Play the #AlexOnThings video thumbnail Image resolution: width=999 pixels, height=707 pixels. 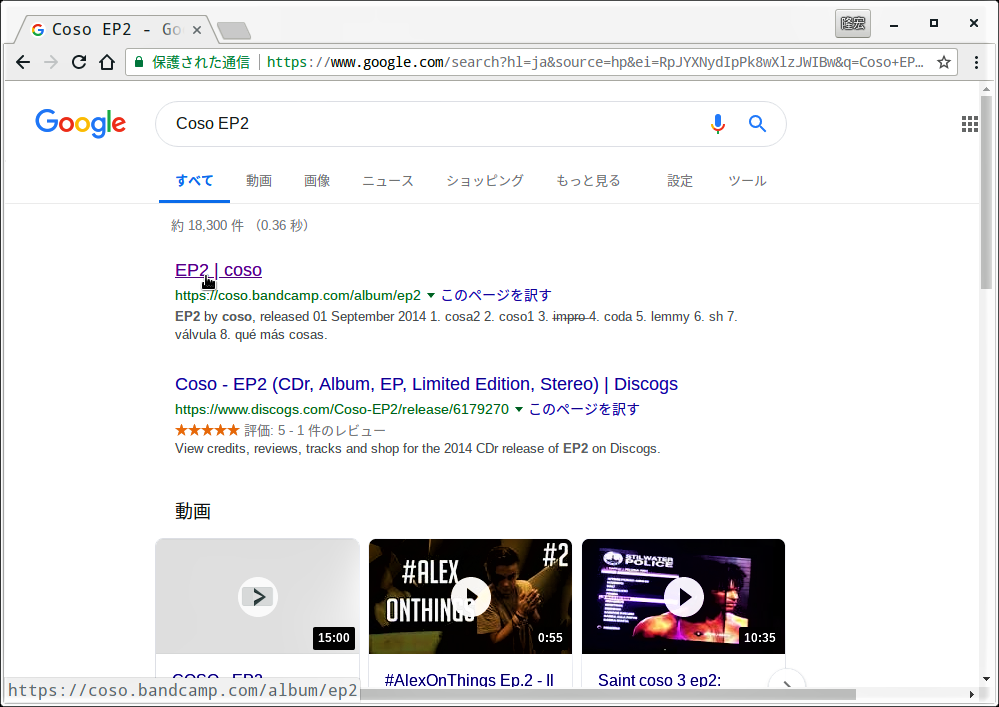click(470, 596)
